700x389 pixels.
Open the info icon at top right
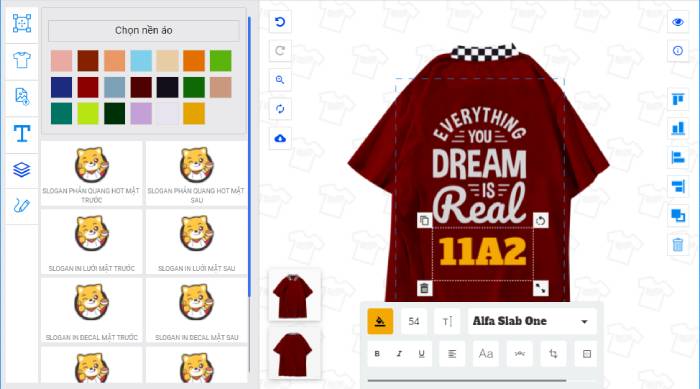678,50
